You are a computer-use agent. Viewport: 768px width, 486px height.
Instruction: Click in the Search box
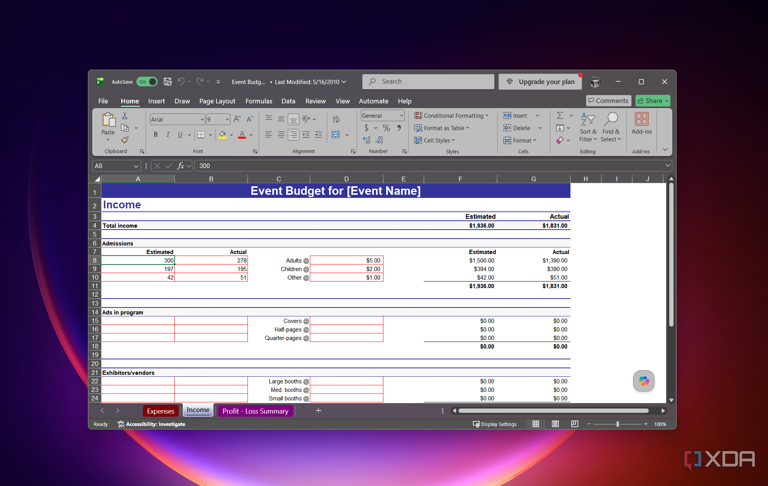click(428, 82)
